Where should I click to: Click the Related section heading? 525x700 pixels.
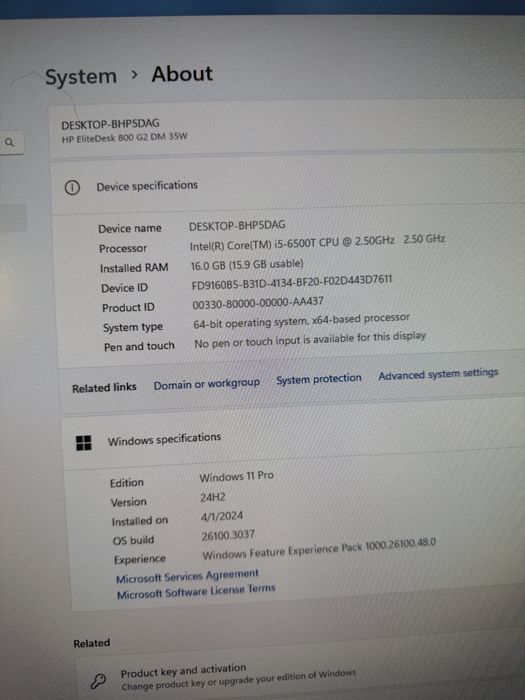click(92, 643)
